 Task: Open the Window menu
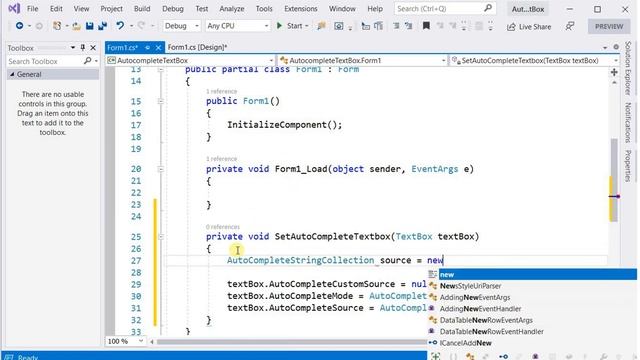tap(342, 9)
